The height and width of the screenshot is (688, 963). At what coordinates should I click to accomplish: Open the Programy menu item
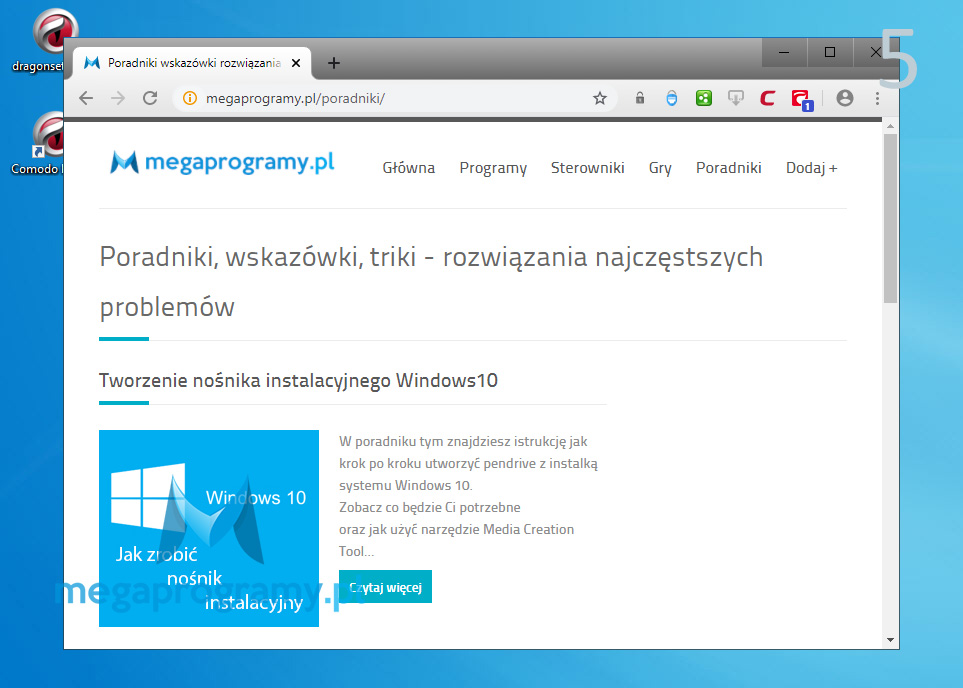(493, 168)
